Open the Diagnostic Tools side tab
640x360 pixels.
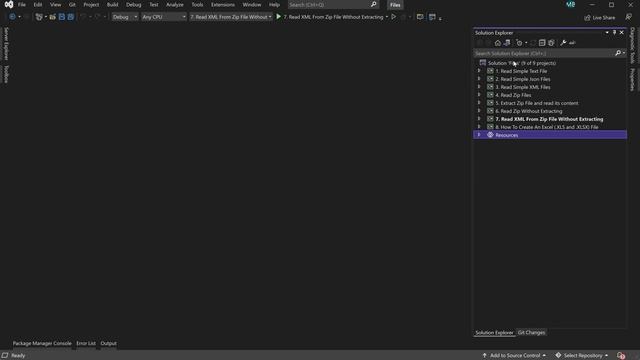click(x=633, y=45)
